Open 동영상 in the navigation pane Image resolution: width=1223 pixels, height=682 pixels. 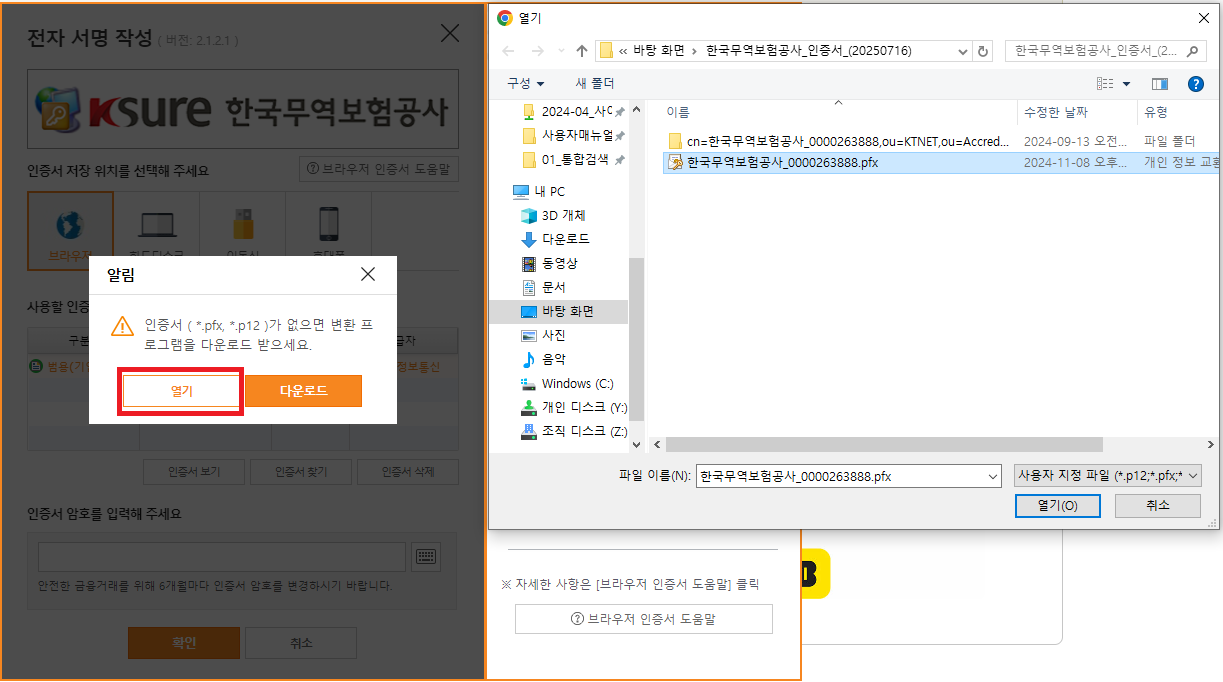click(x=549, y=263)
